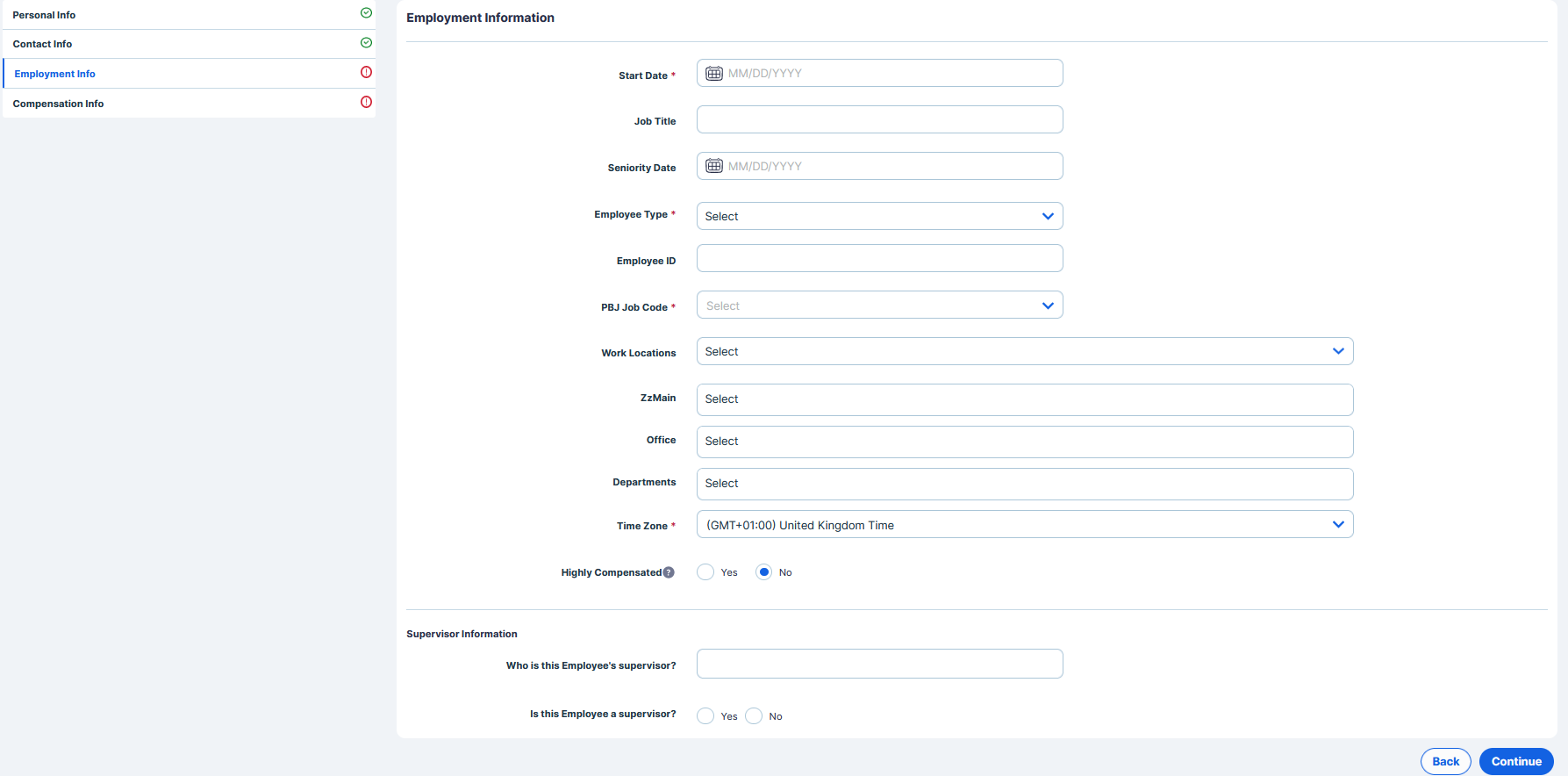Click the Personal Info completed checkmark icon
This screenshot has height=776, width=1568.
point(366,13)
